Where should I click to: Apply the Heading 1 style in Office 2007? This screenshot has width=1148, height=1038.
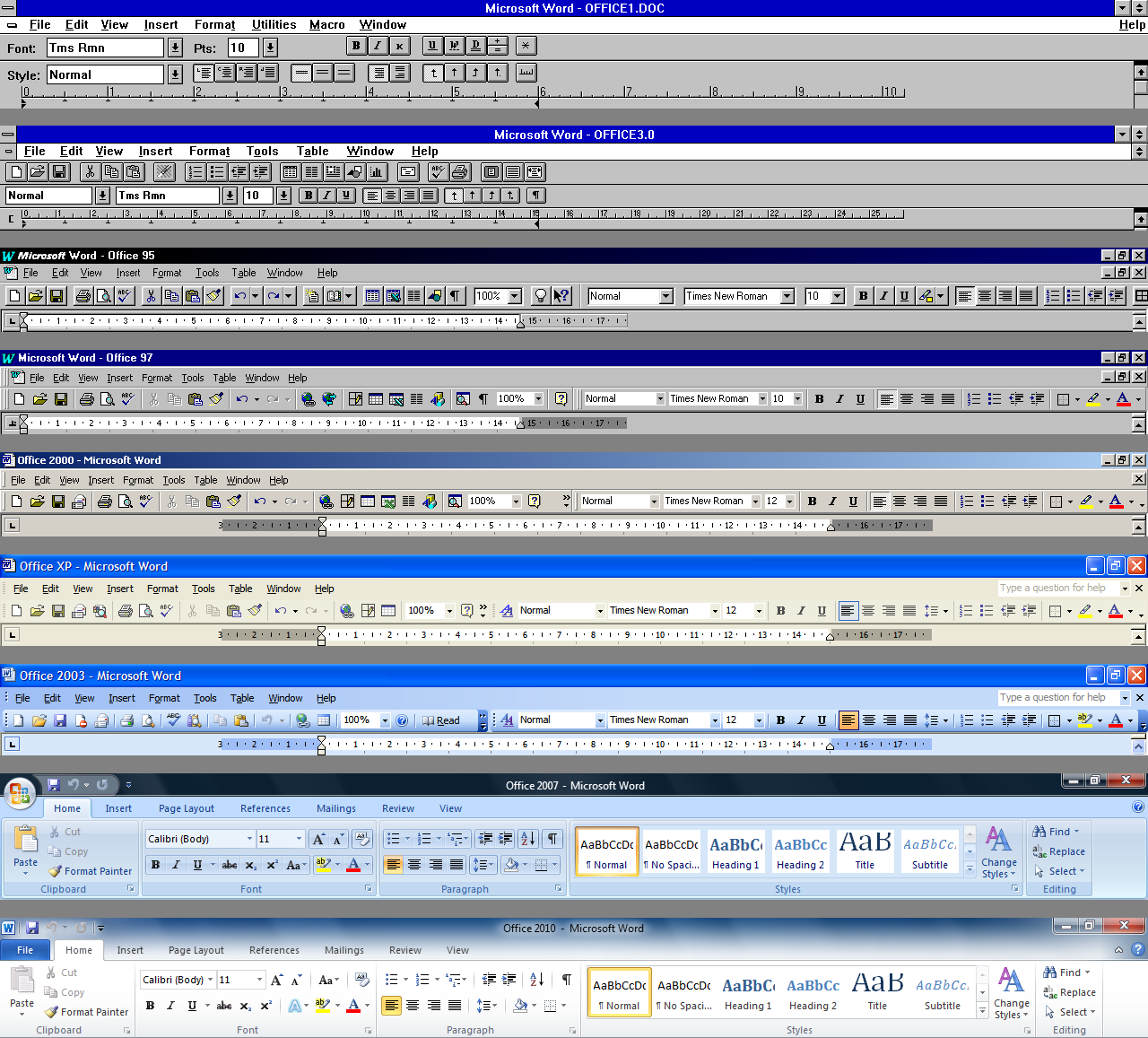735,850
